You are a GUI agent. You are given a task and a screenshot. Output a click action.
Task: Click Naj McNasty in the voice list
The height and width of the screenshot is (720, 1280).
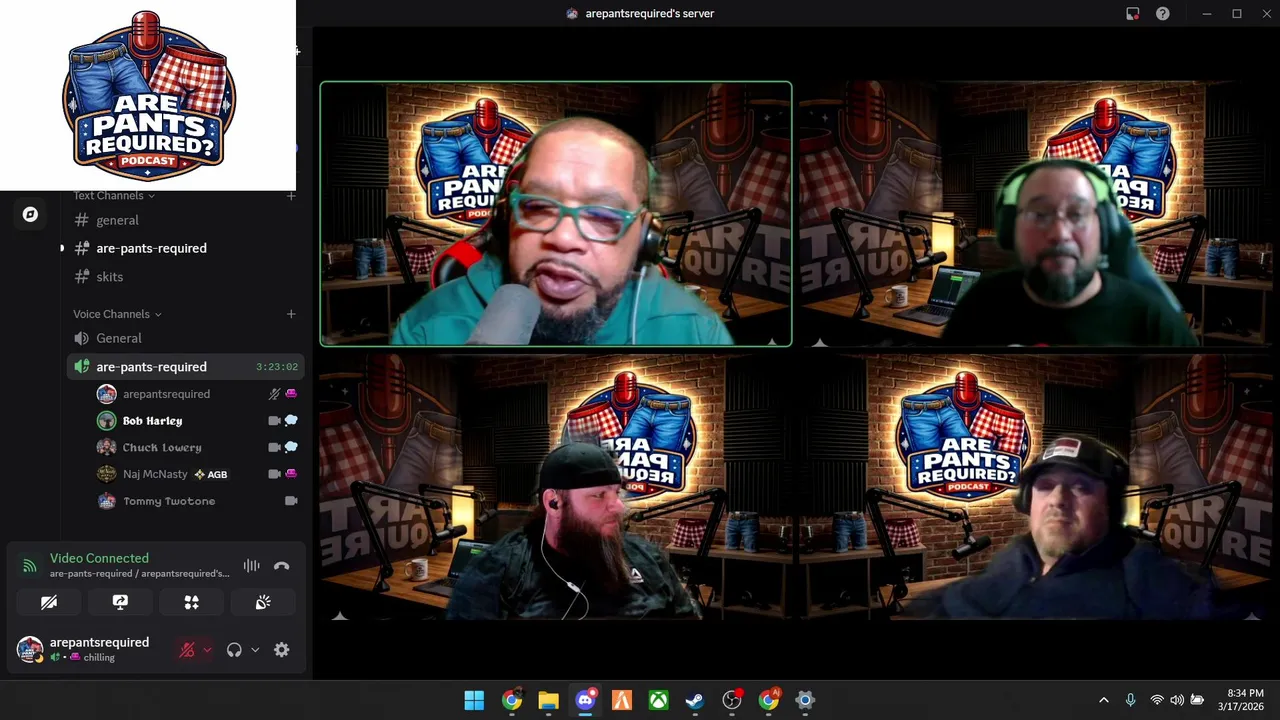tap(155, 474)
